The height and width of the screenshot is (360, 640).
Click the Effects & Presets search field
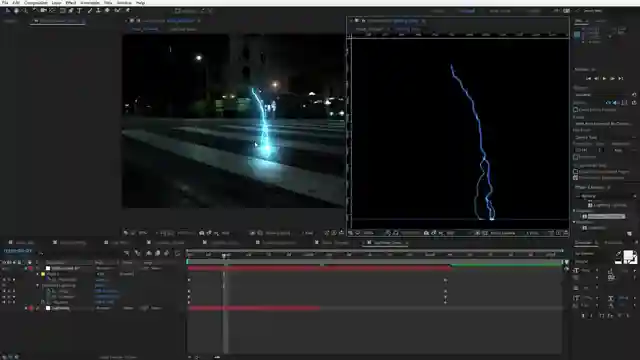[606, 196]
